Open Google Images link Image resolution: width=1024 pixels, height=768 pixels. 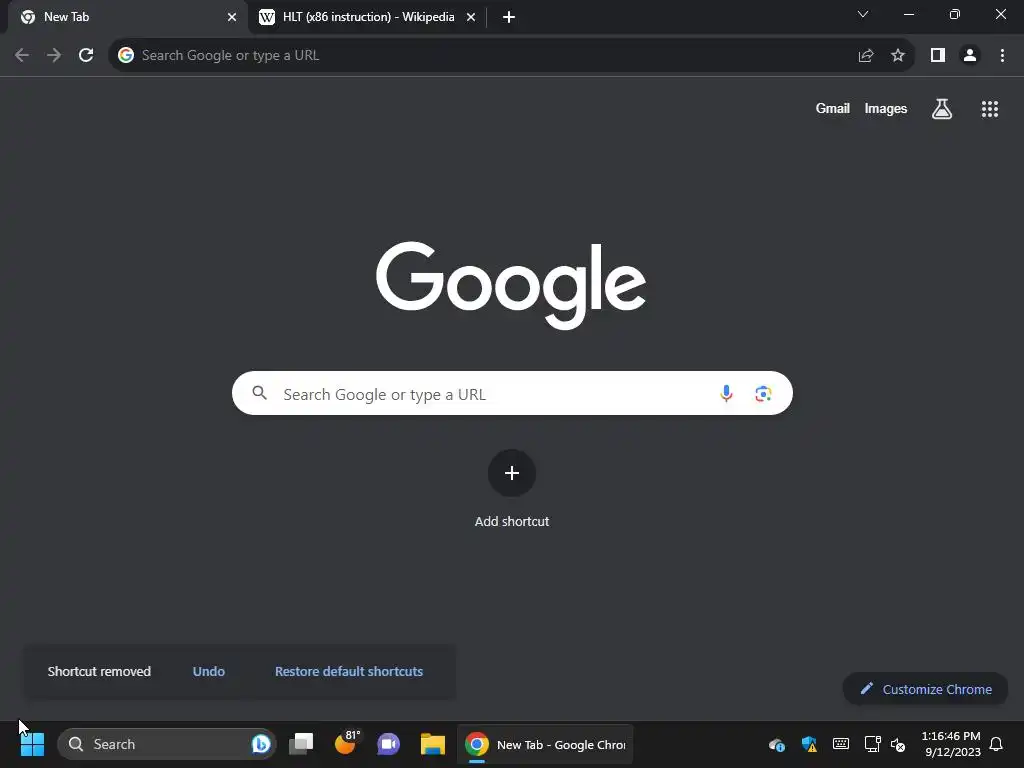[x=886, y=108]
